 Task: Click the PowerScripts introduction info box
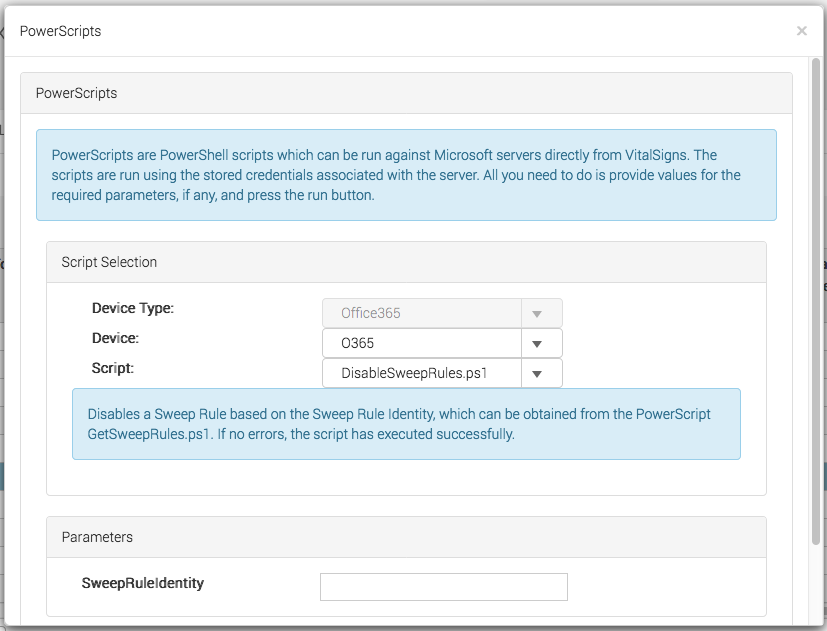pos(406,175)
